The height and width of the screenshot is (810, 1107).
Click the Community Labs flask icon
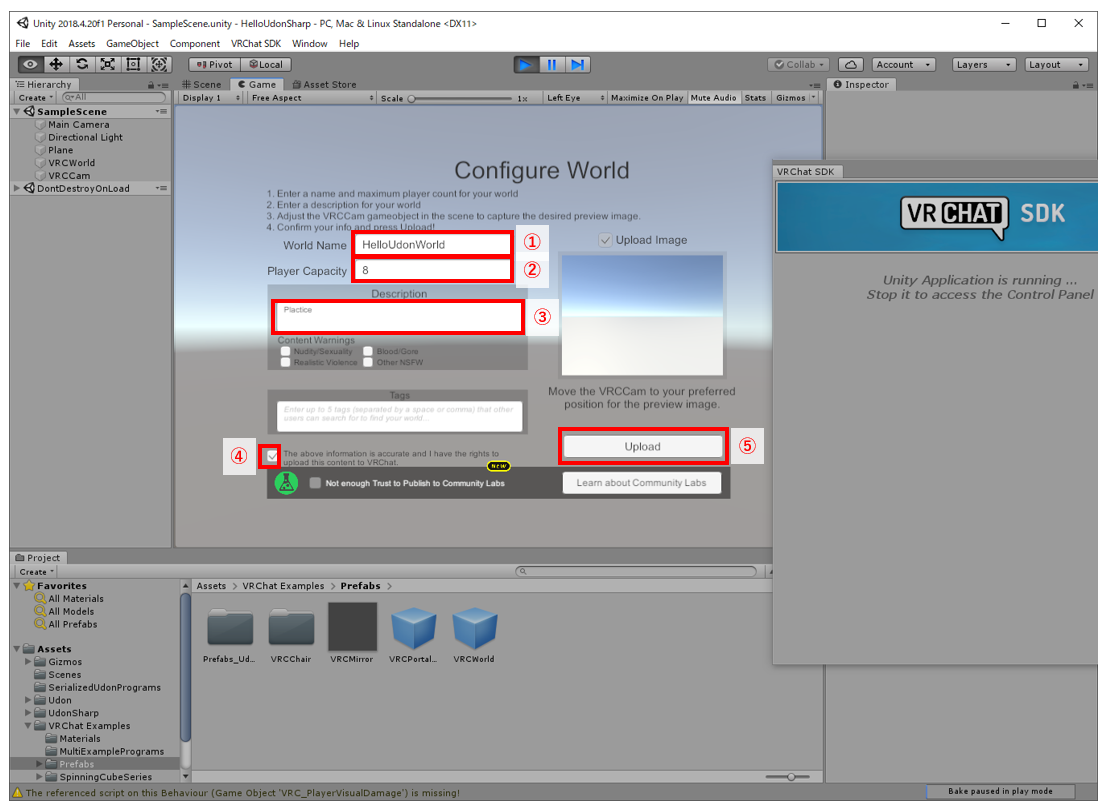tap(286, 483)
